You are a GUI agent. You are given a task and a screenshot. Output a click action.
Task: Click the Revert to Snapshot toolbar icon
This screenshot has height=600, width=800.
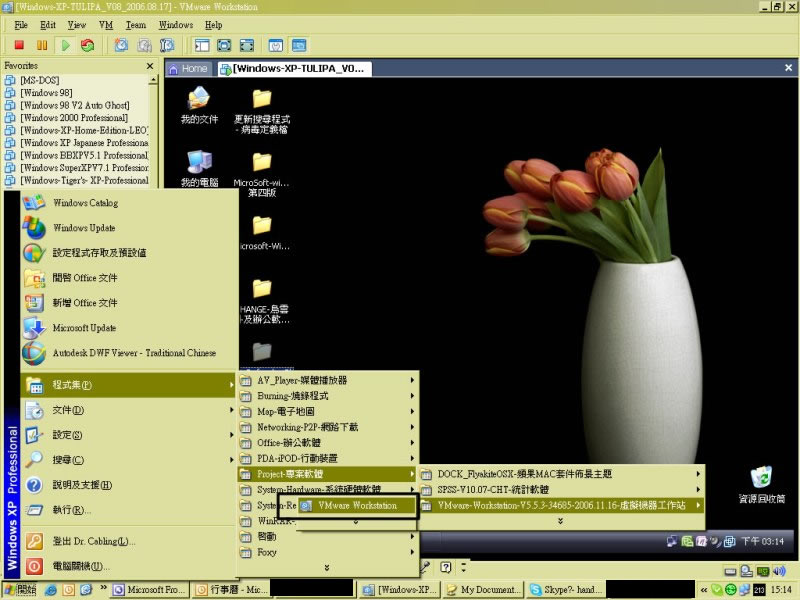144,45
